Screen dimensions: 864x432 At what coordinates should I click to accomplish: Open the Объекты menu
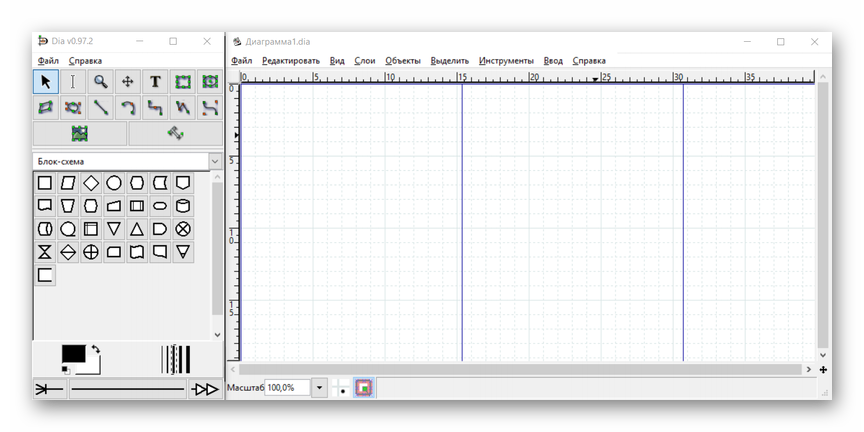point(403,61)
